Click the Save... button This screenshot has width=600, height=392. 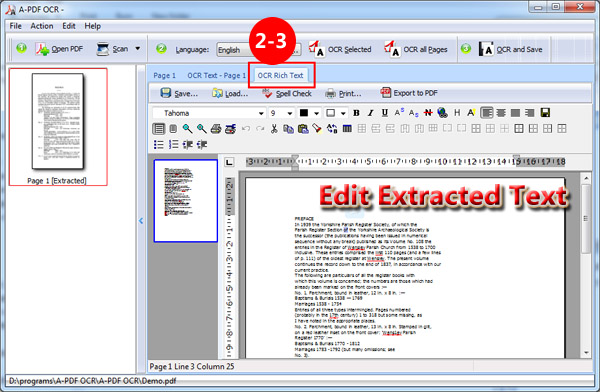tap(179, 93)
